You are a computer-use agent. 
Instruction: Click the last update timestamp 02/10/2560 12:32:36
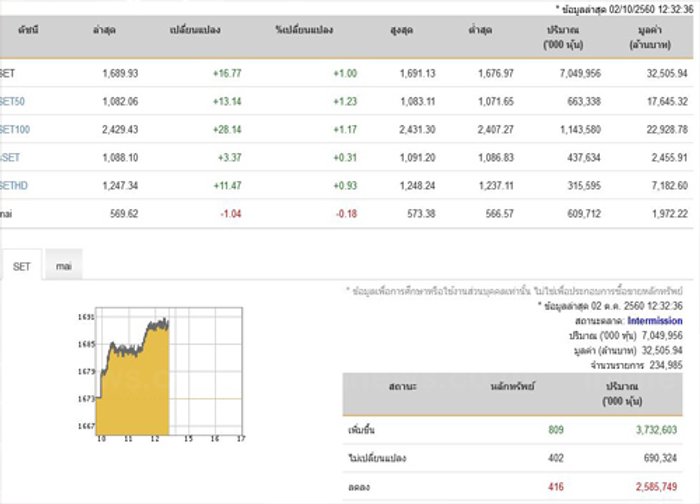click(650, 9)
